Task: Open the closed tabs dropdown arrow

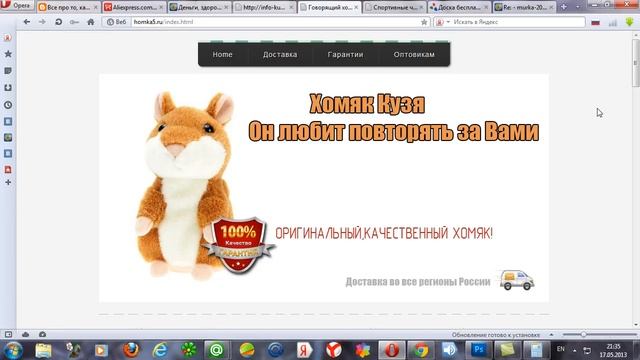Action: click(x=578, y=7)
